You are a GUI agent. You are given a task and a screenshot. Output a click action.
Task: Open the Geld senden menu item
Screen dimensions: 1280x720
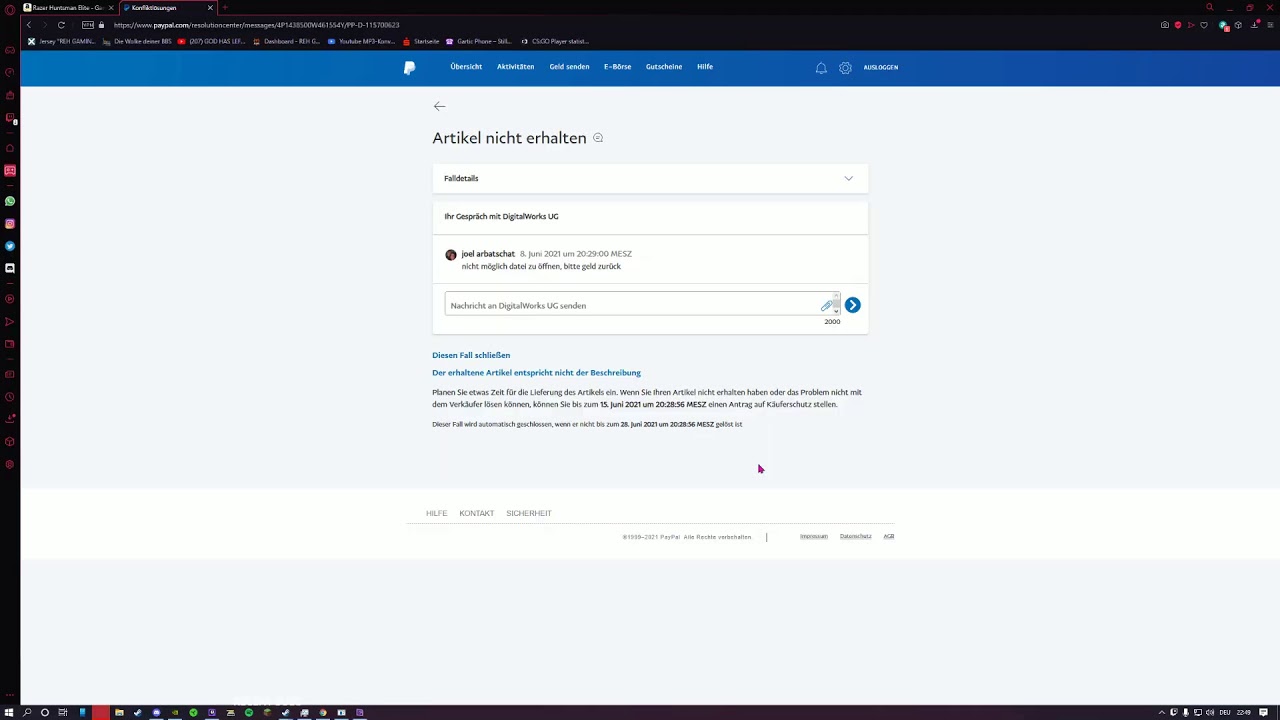(x=569, y=67)
